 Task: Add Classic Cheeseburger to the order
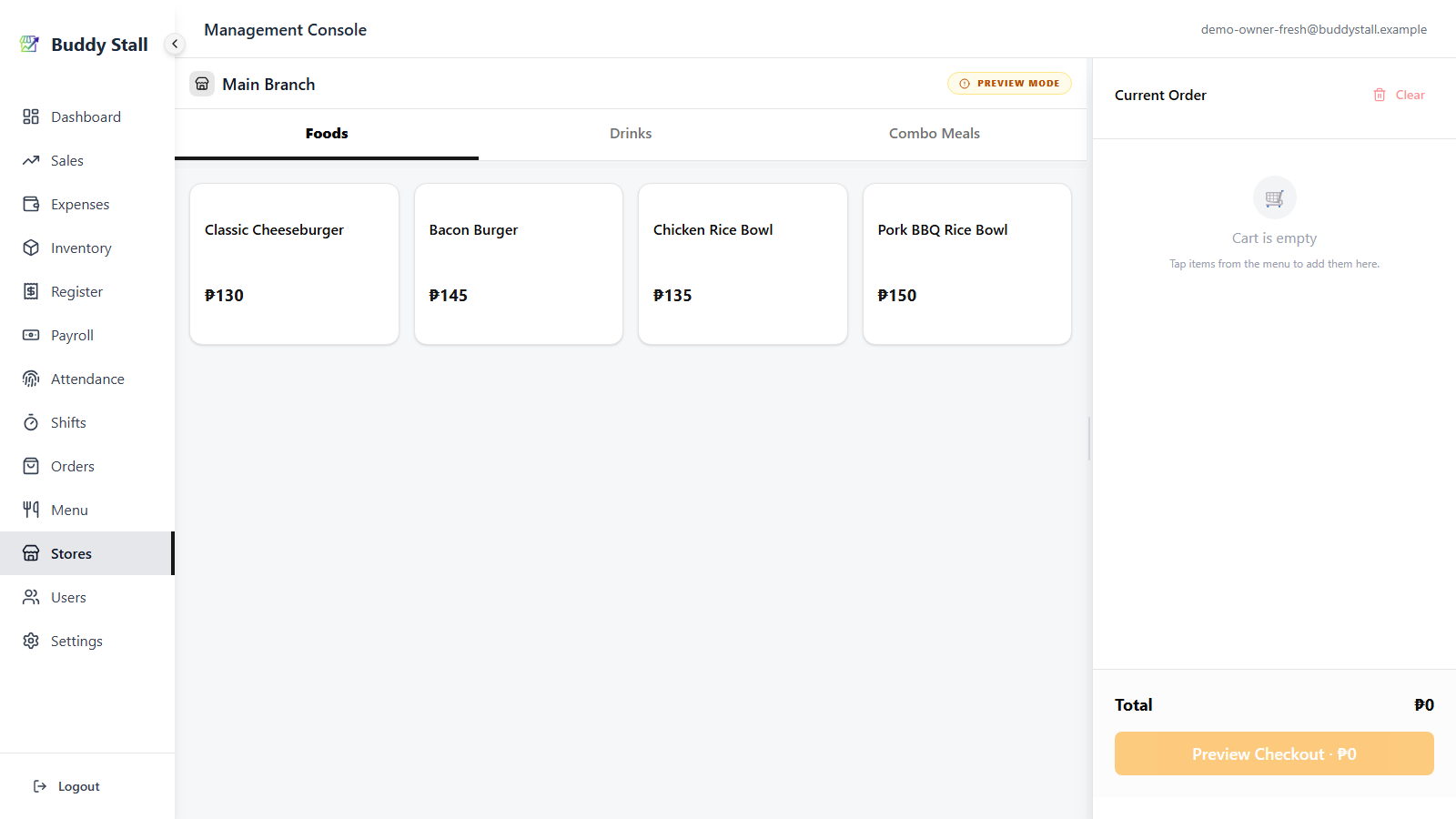point(294,264)
